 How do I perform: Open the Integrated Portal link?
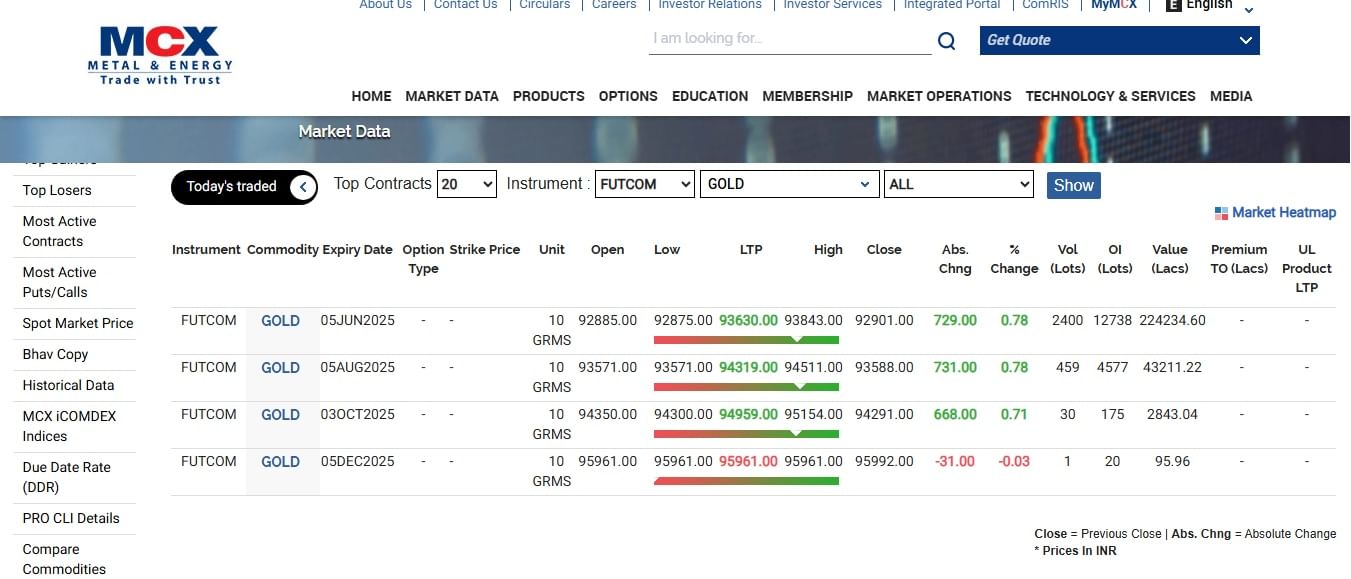pos(951,5)
